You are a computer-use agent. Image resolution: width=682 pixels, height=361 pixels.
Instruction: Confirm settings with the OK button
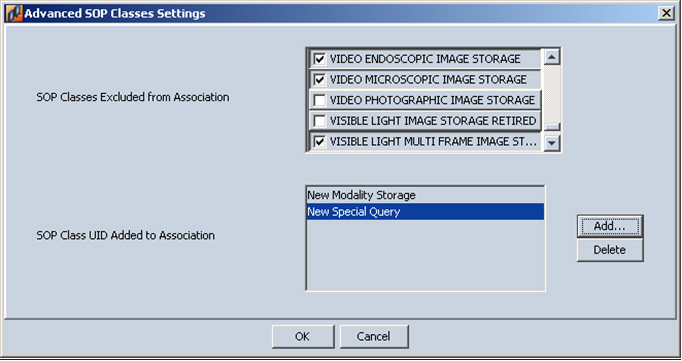point(303,337)
